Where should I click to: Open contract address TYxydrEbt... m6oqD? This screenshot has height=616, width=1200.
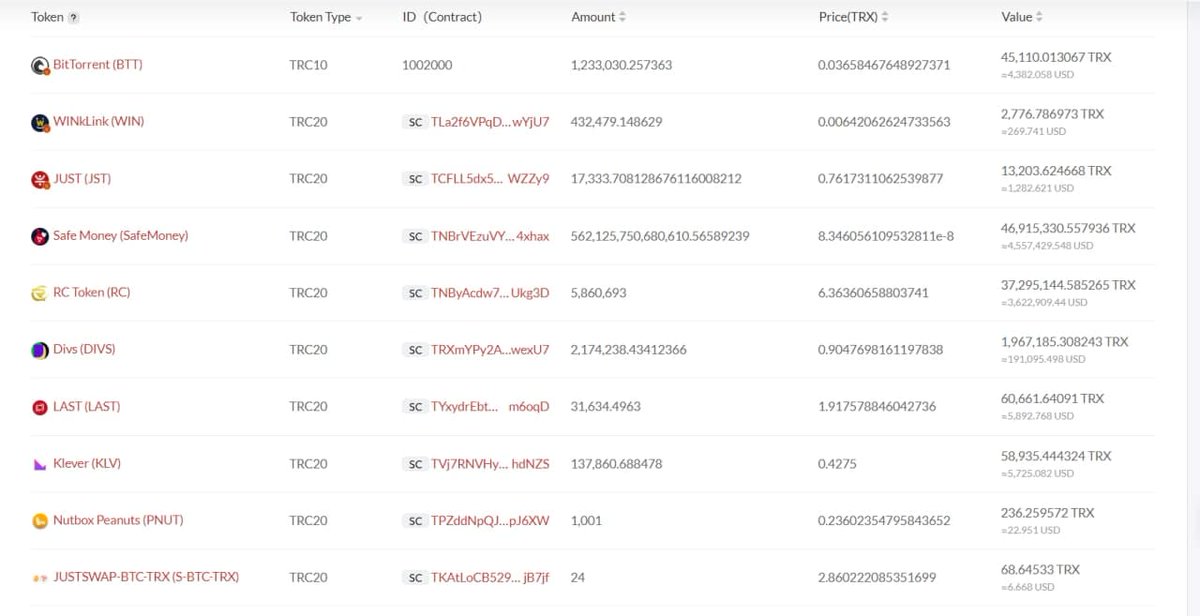[490, 407]
